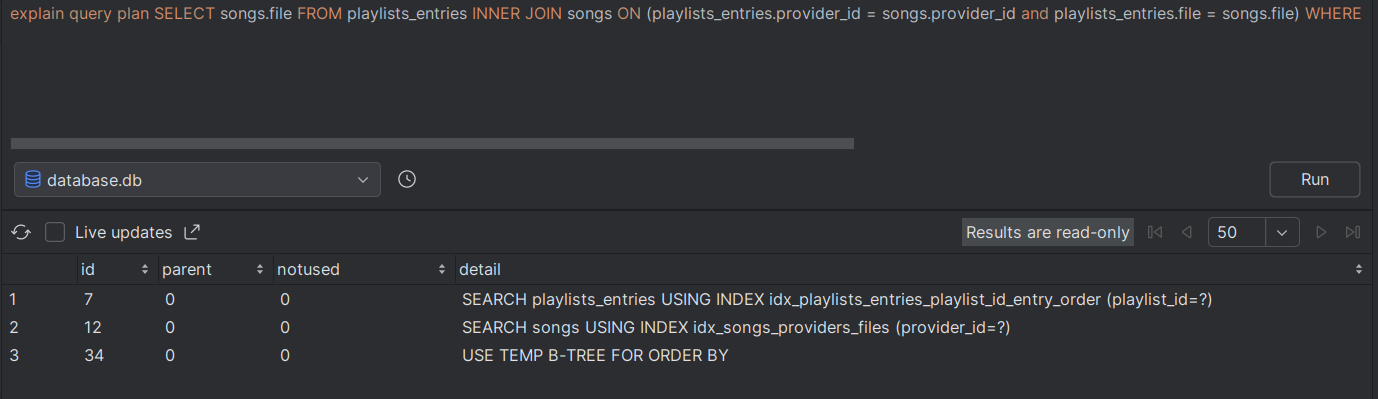Go to first results page icon
Screen dimensions: 1378x399
pyautogui.click(x=1155, y=232)
